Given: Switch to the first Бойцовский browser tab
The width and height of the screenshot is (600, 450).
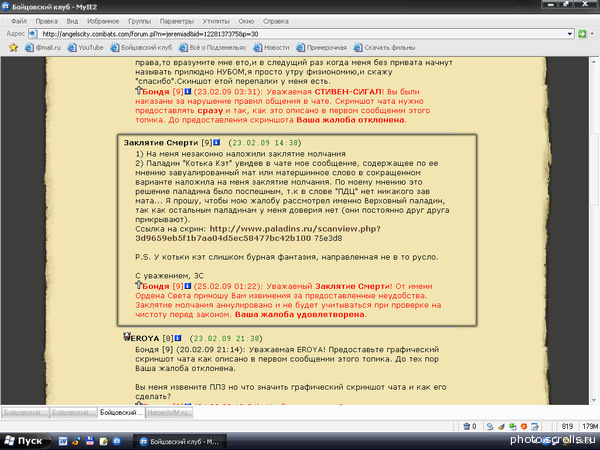Looking at the screenshot, I should point(25,411).
